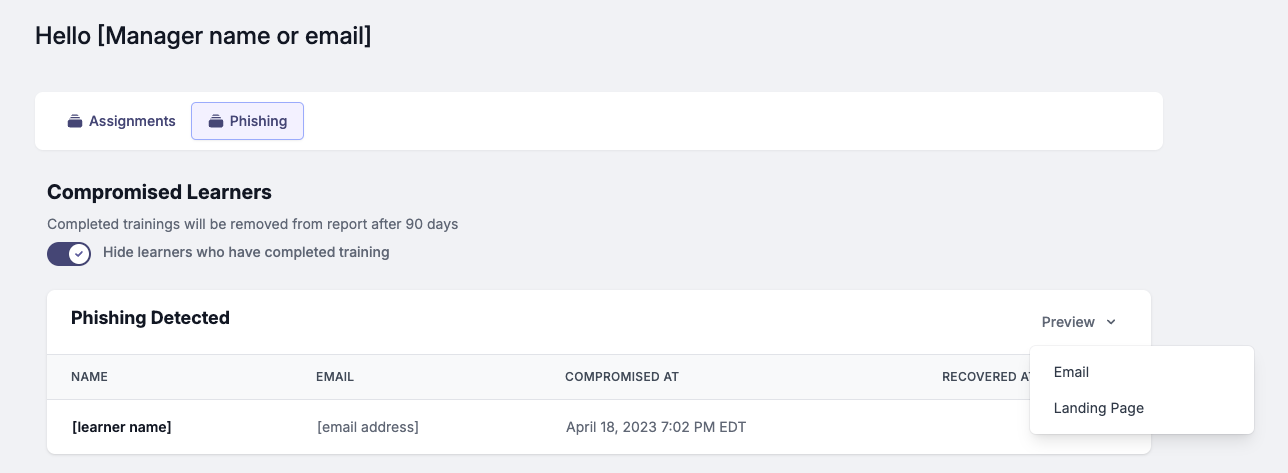Screen dimensions: 1288x473
Task: Click the Compromised Learners heading
Action: tap(159, 192)
